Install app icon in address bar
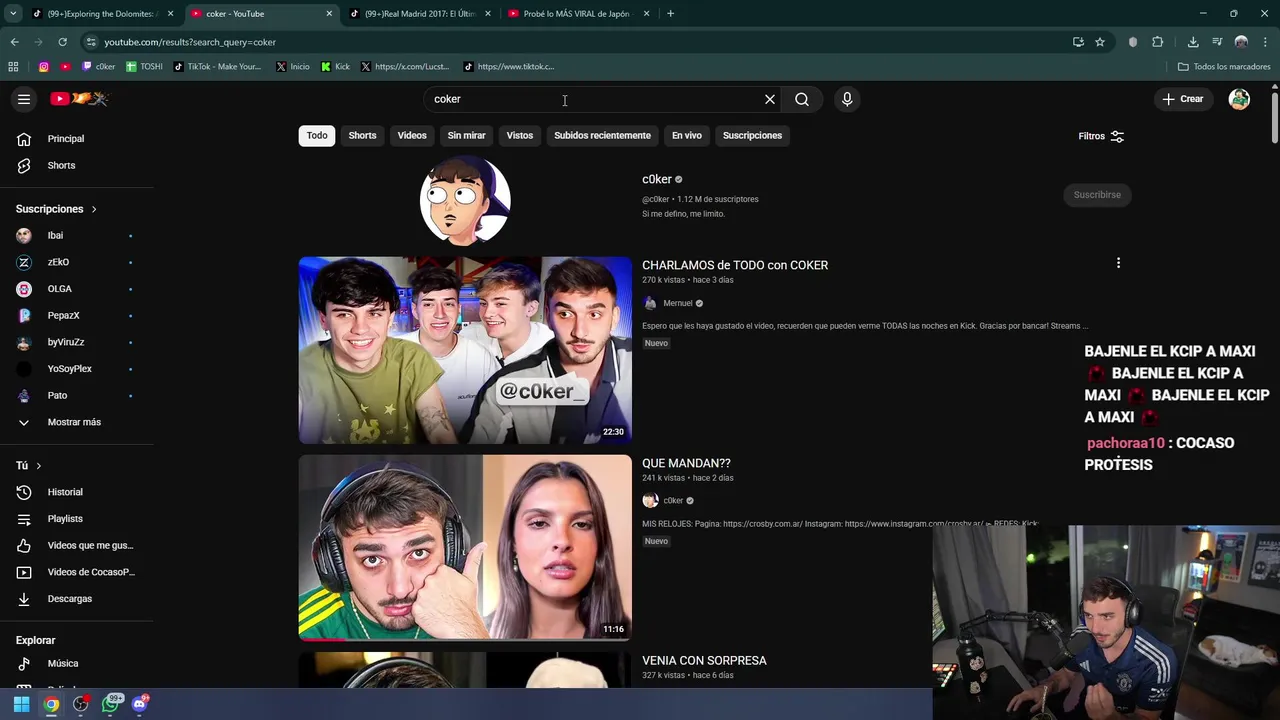This screenshot has height=720, width=1280. [x=1078, y=42]
